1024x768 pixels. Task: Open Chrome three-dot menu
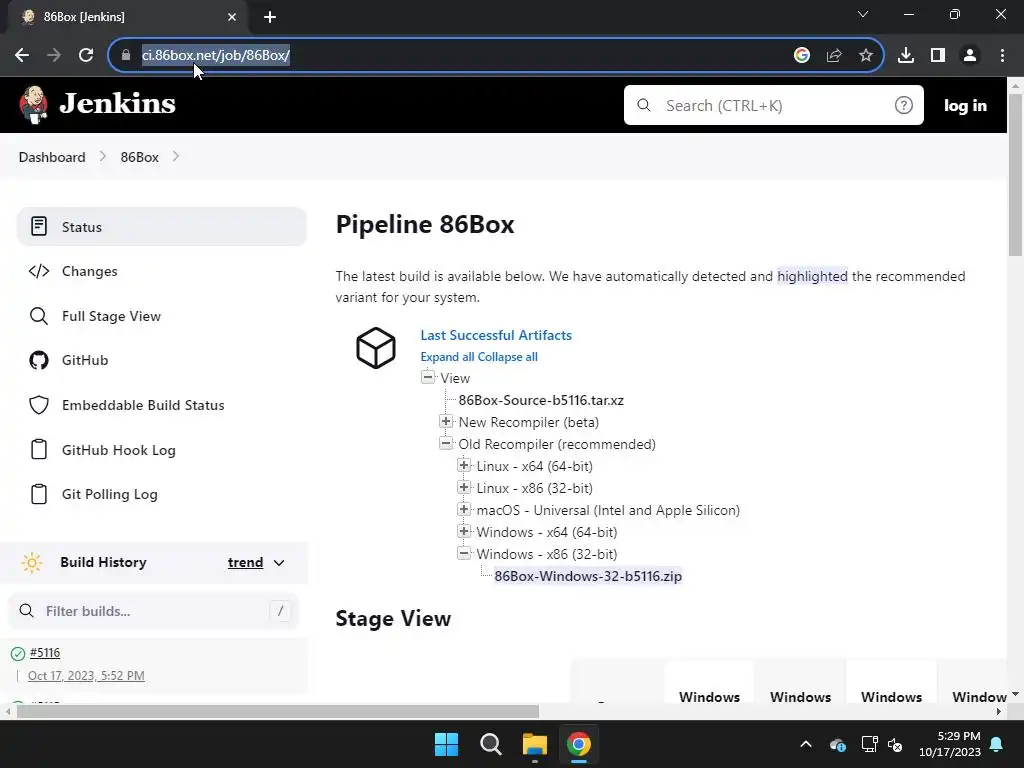click(1002, 56)
